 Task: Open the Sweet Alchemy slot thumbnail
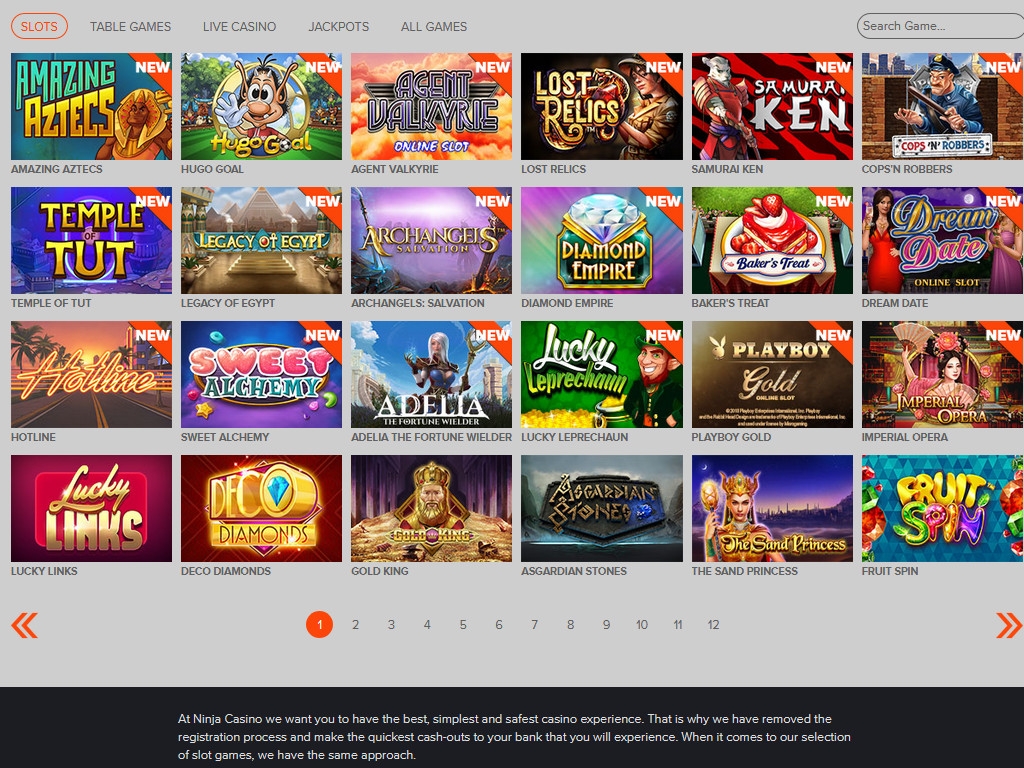(261, 374)
